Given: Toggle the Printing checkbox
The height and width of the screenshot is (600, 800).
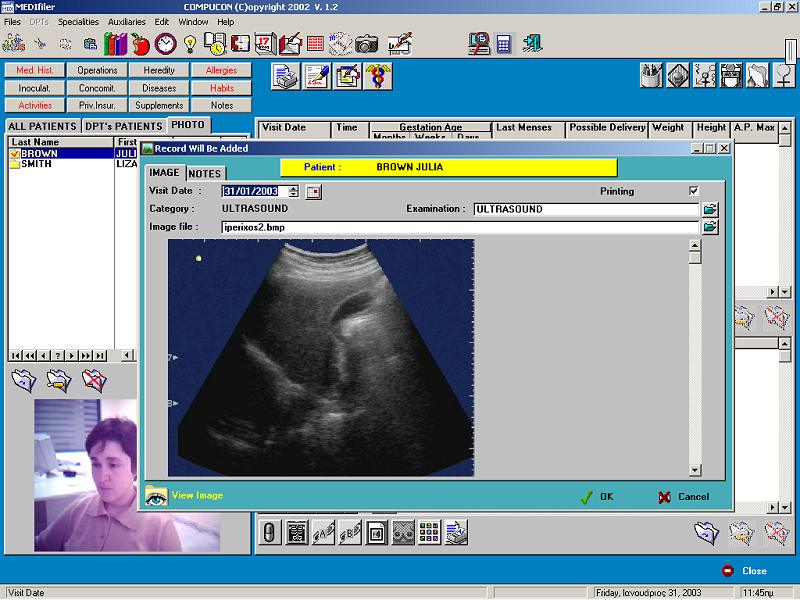Looking at the screenshot, I should pos(693,191).
